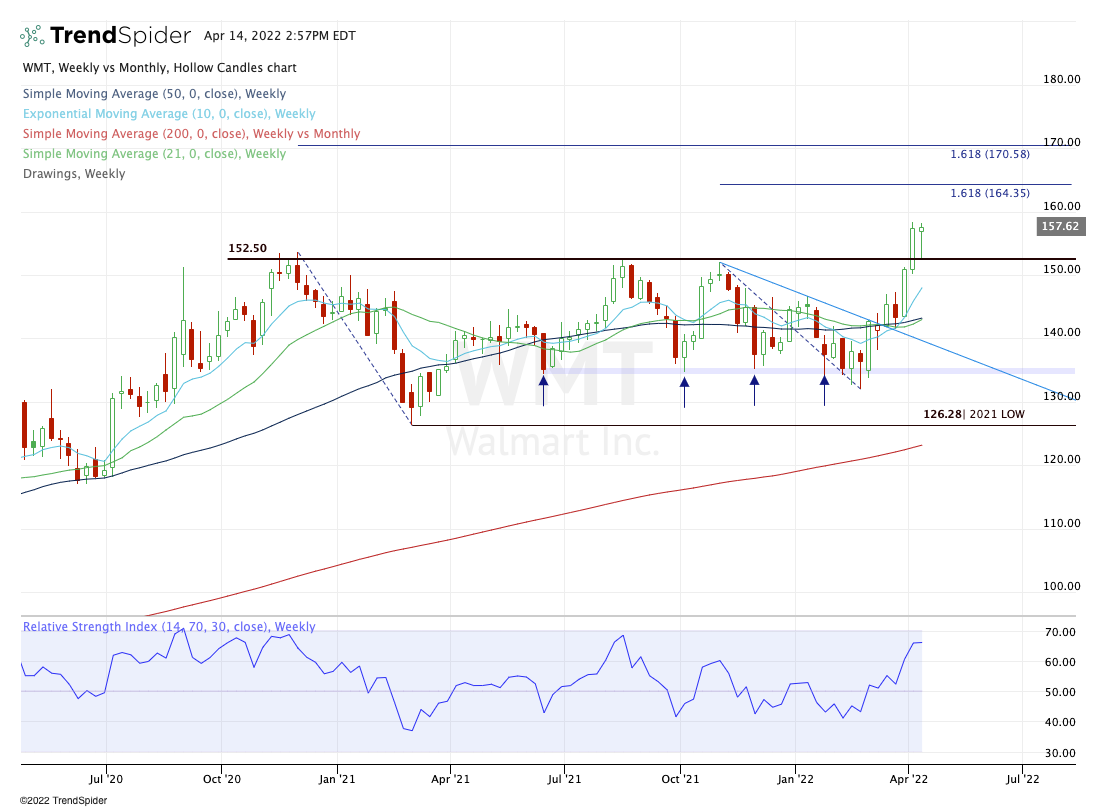Screen dimensions: 1106x810
Task: Click the 150.00 price axis label
Action: (x=1062, y=269)
